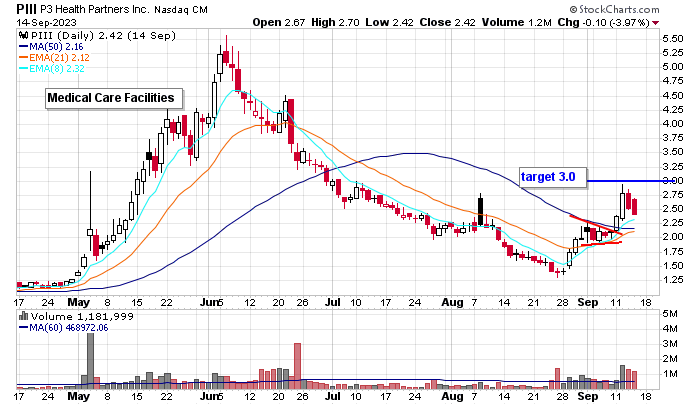Screen dimensions: 700x405
Task: Click the Nasdaq CM exchange label
Action: 181,9
